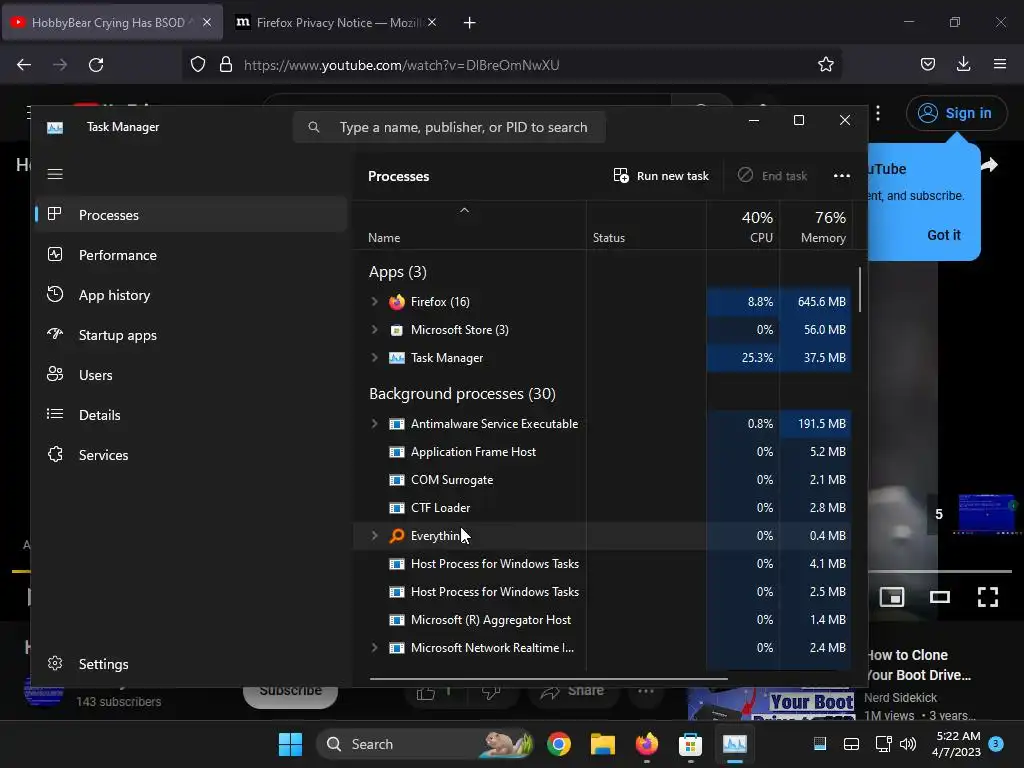Open Startup apps page

191,335
